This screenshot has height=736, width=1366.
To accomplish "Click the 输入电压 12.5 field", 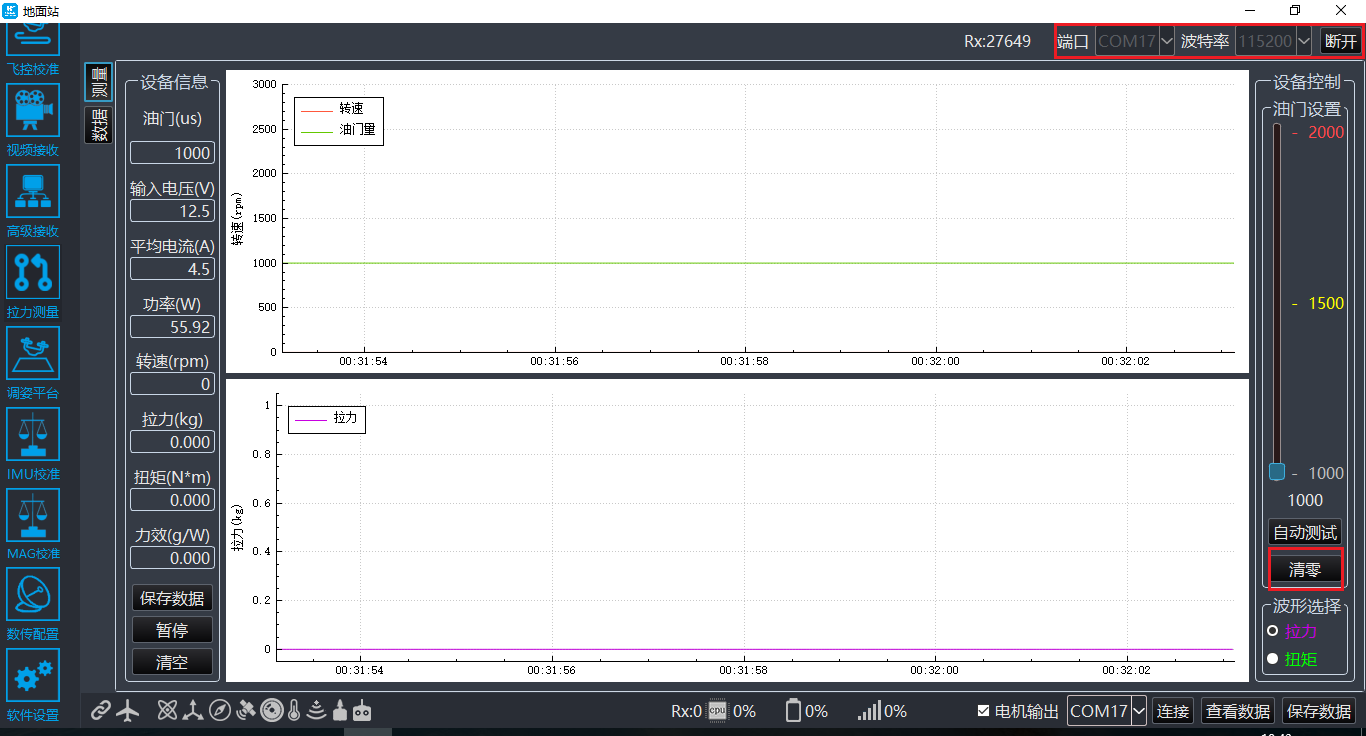I will [172, 211].
